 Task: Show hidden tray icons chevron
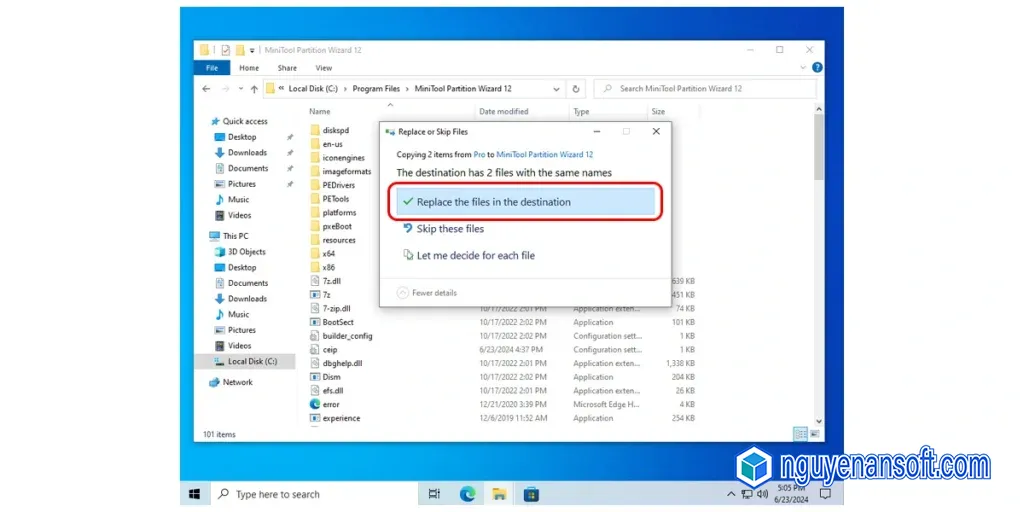tap(731, 494)
